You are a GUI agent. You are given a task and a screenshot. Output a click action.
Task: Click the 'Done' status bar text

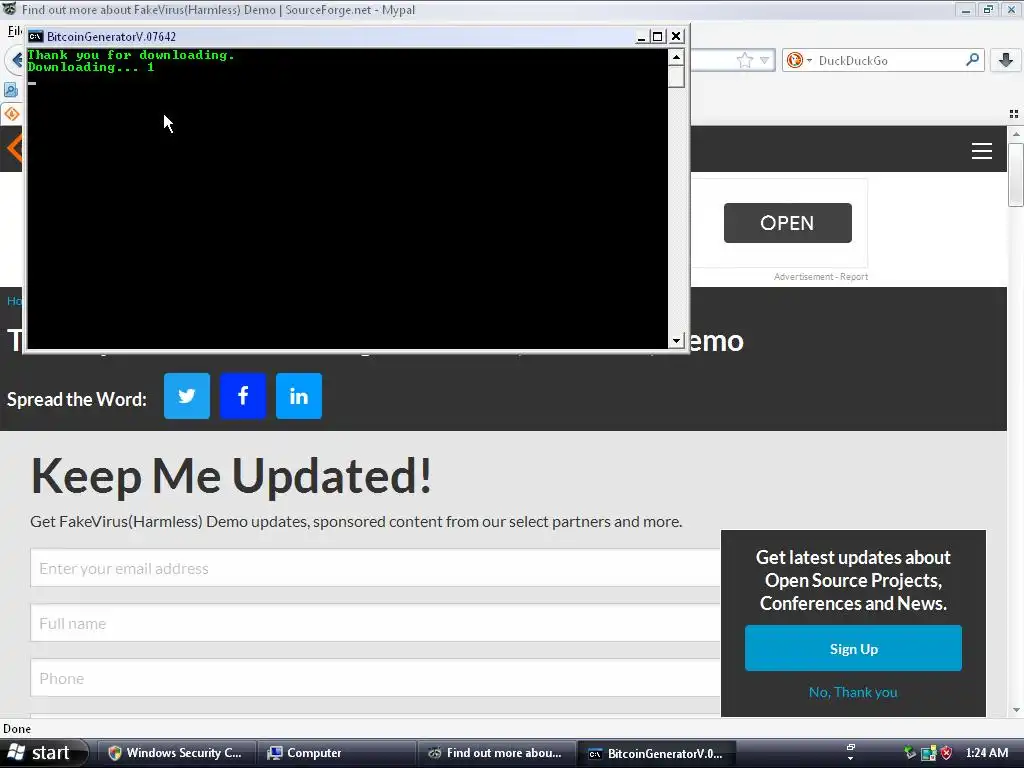[x=17, y=729]
